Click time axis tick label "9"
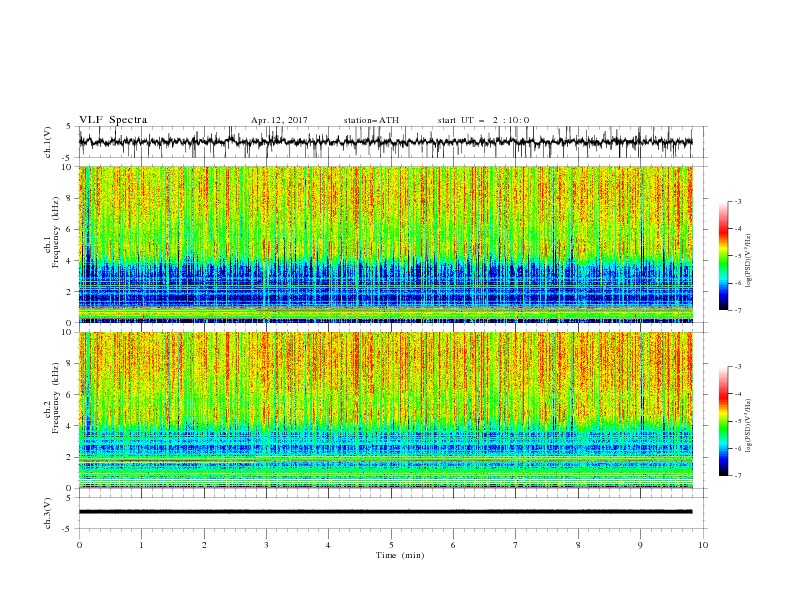Viewport: 792px width, 612px height. tap(640, 545)
